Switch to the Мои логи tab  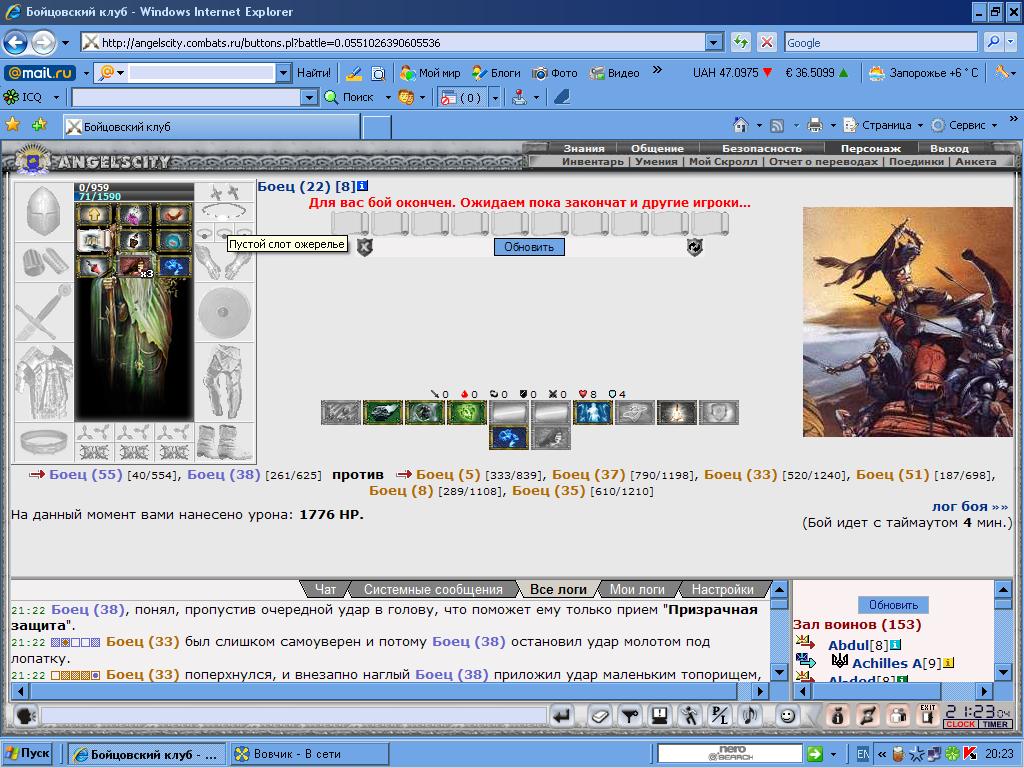(637, 589)
